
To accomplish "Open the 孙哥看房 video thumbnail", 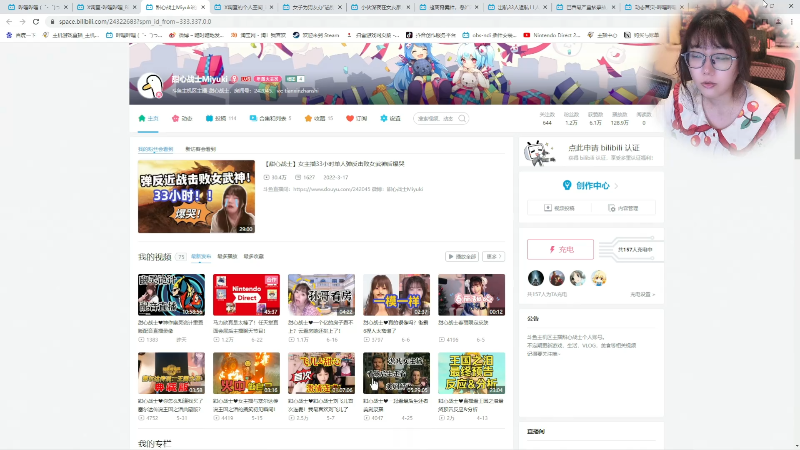I will (x=321, y=294).
